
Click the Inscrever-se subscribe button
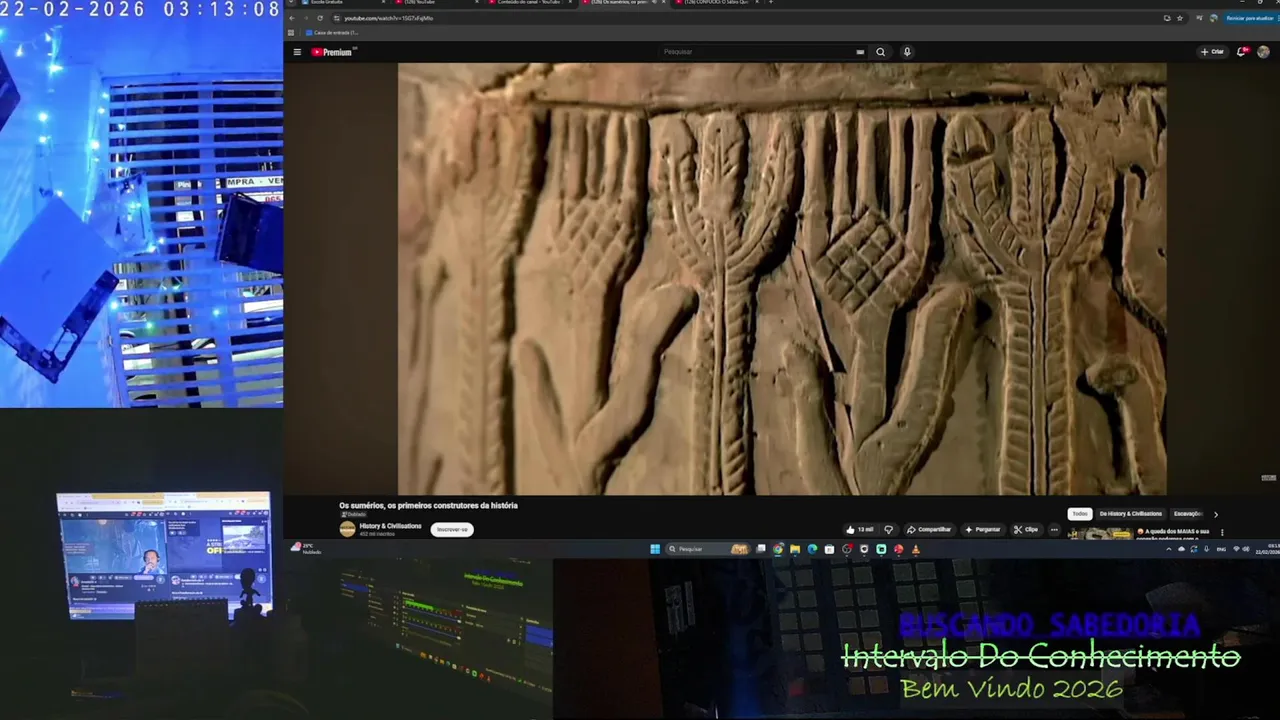pyautogui.click(x=452, y=529)
